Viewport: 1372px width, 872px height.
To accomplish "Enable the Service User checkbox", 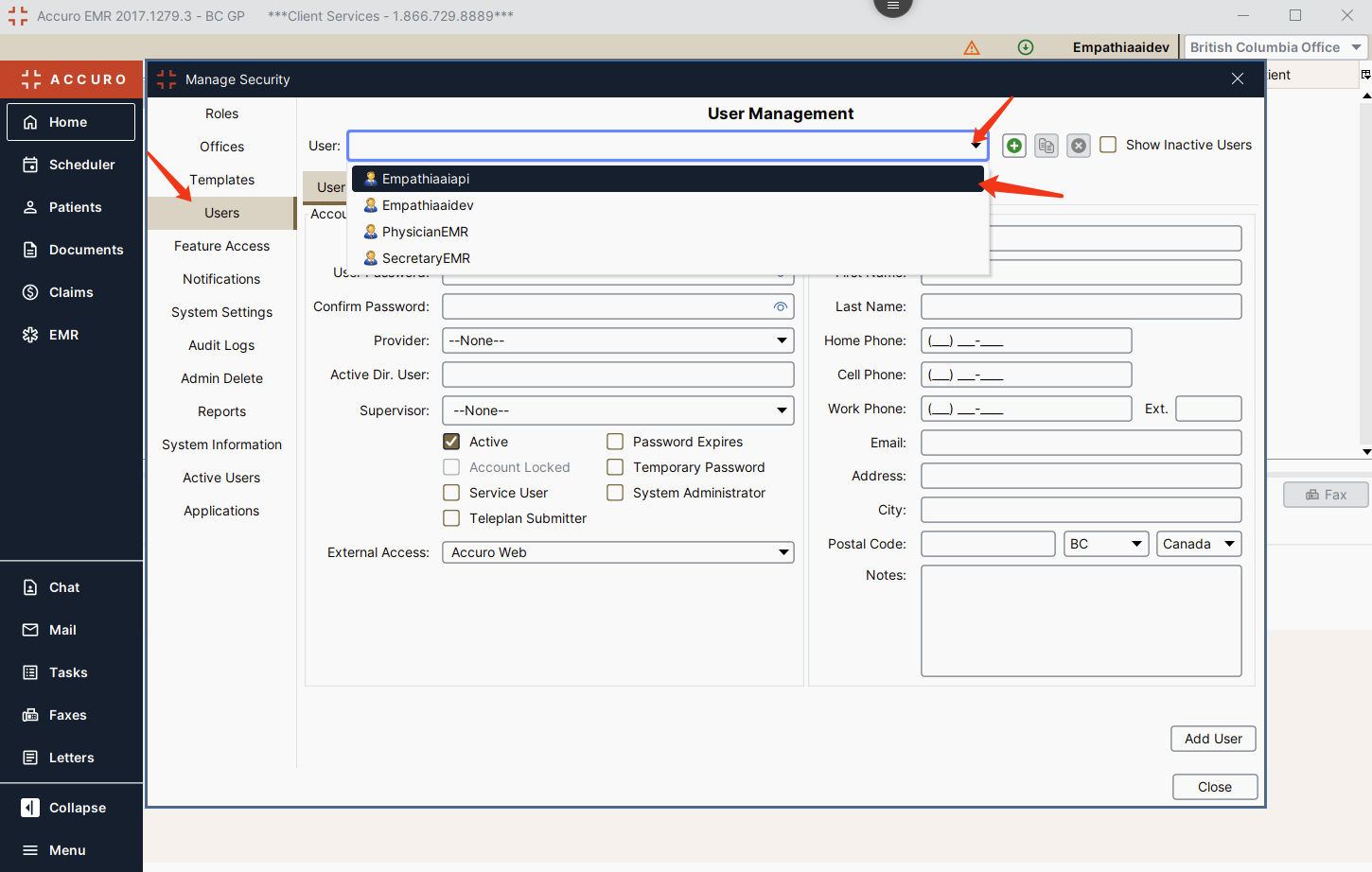I will pyautogui.click(x=451, y=493).
